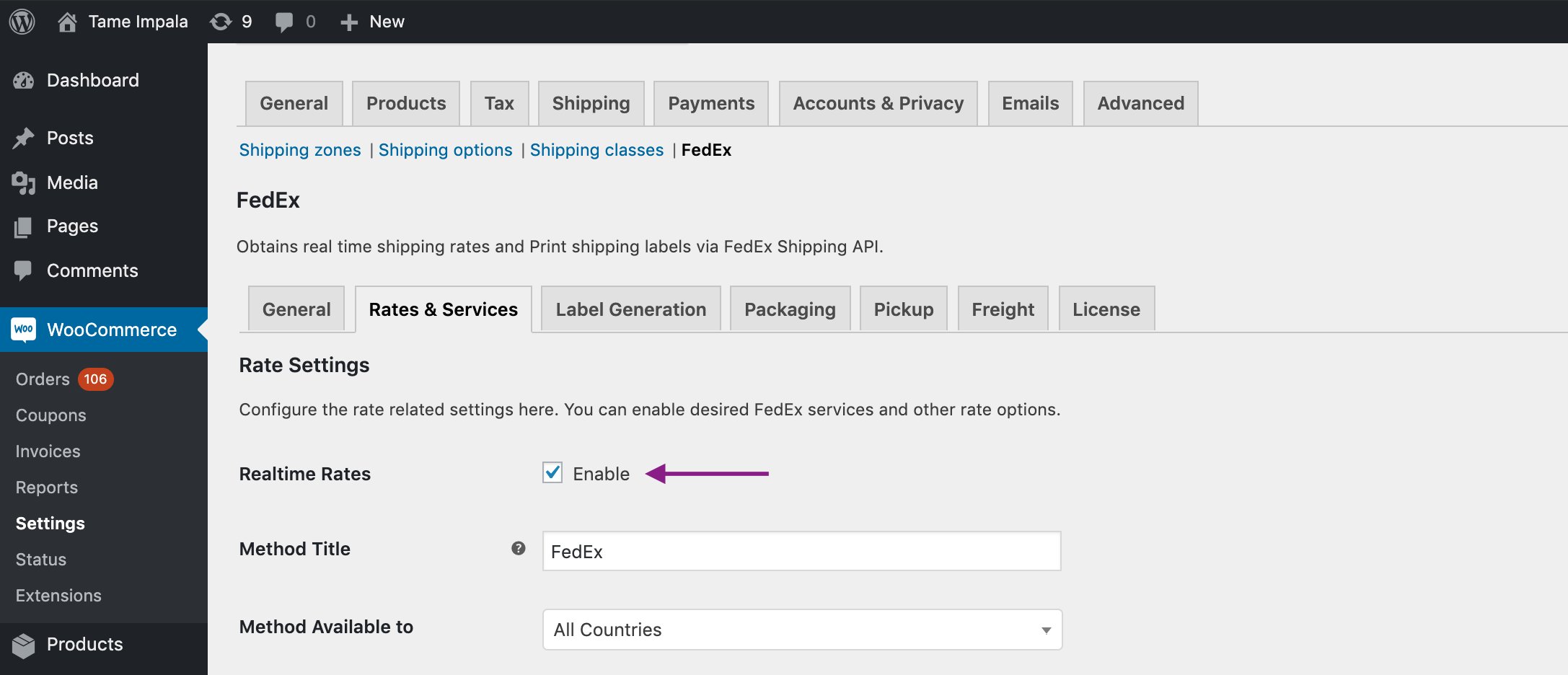
Task: Click the WordPress logo icon
Action: tap(22, 22)
